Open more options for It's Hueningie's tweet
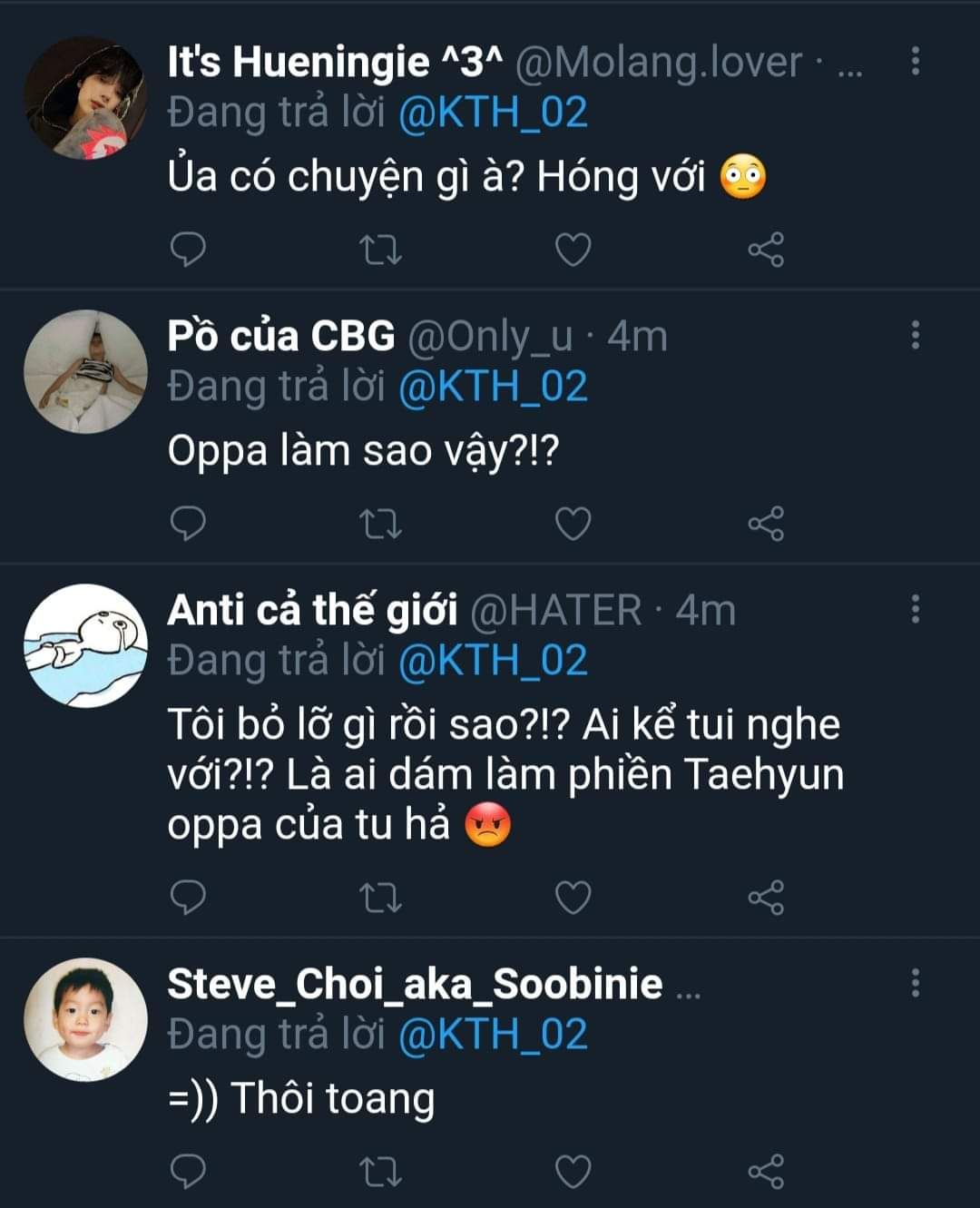The width and height of the screenshot is (980, 1208). click(x=915, y=61)
